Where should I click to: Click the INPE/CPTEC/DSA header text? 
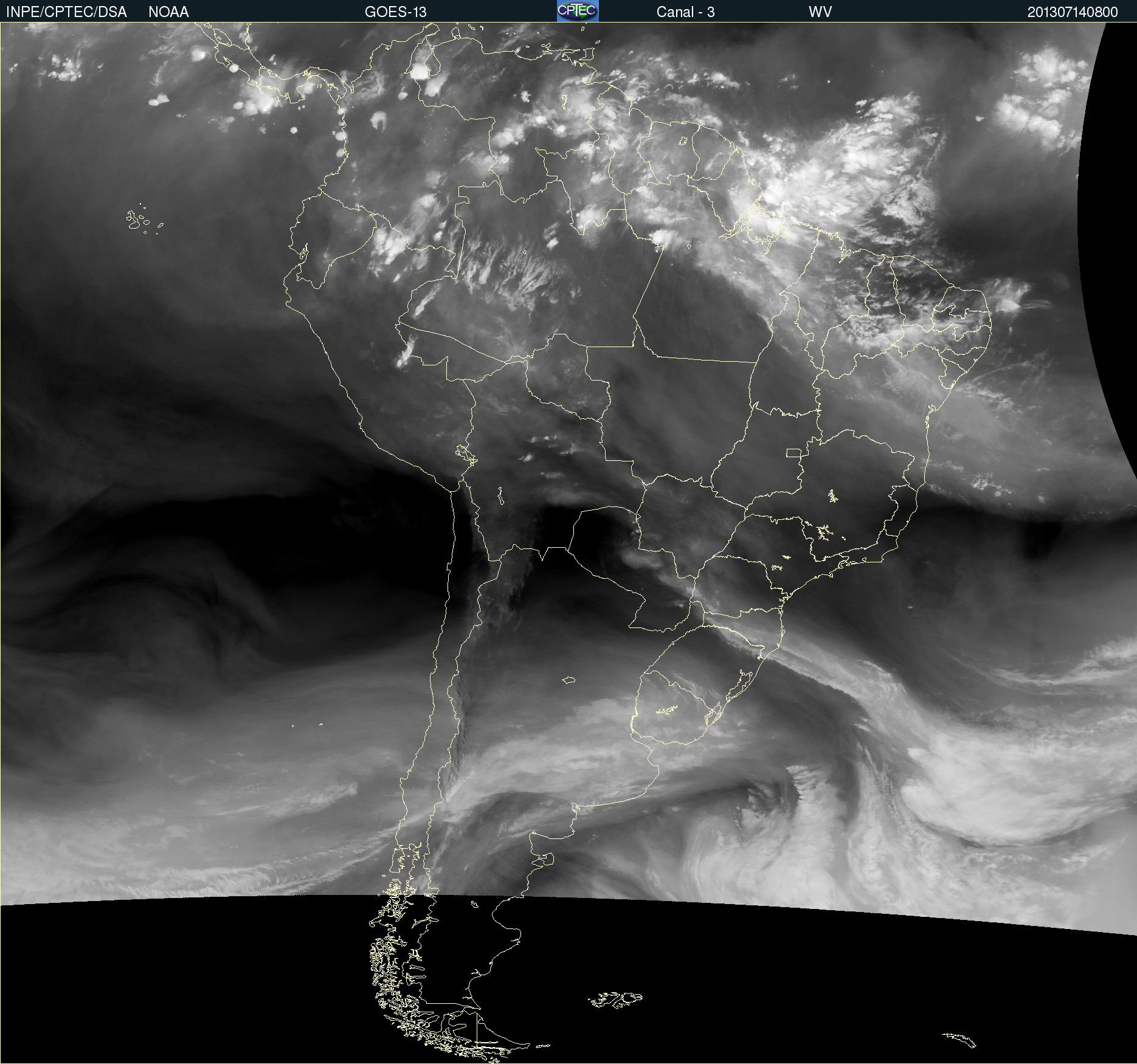(x=66, y=12)
